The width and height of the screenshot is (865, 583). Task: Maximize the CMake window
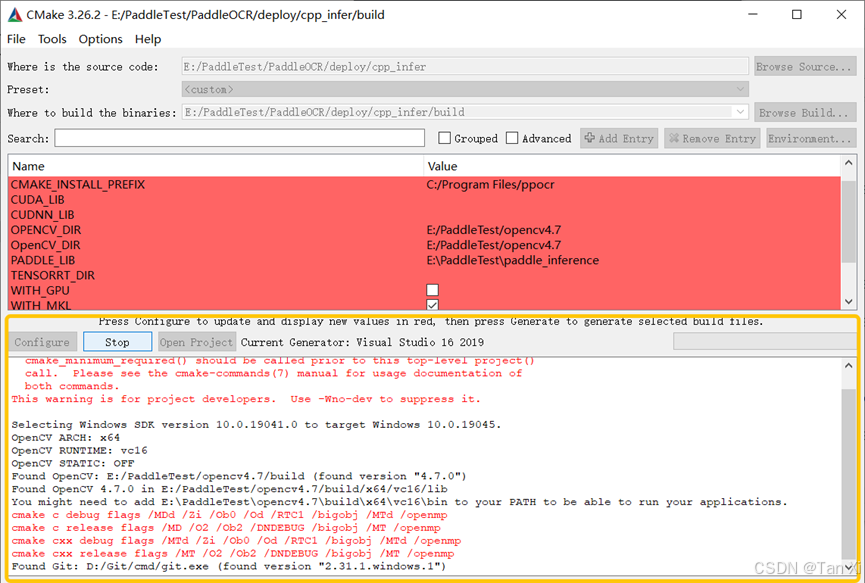797,15
